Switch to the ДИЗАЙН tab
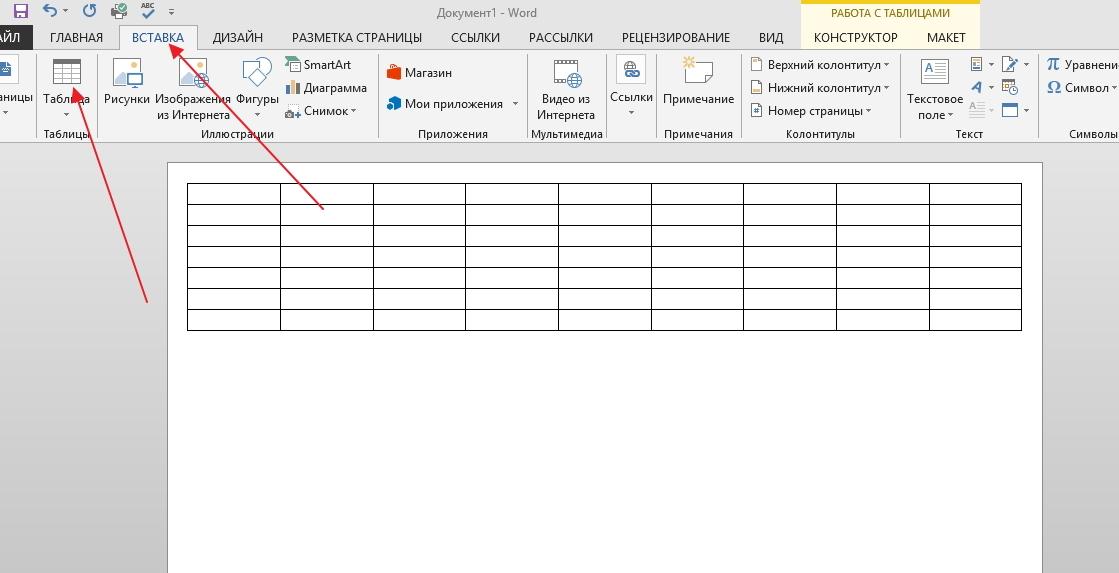 [x=238, y=37]
